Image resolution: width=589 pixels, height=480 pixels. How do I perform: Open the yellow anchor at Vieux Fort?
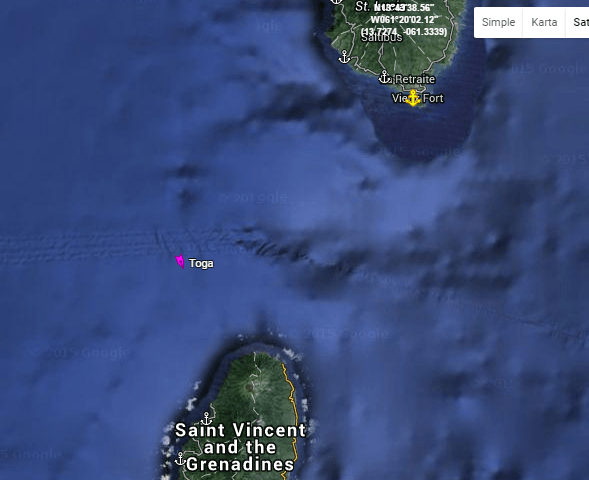coord(413,98)
